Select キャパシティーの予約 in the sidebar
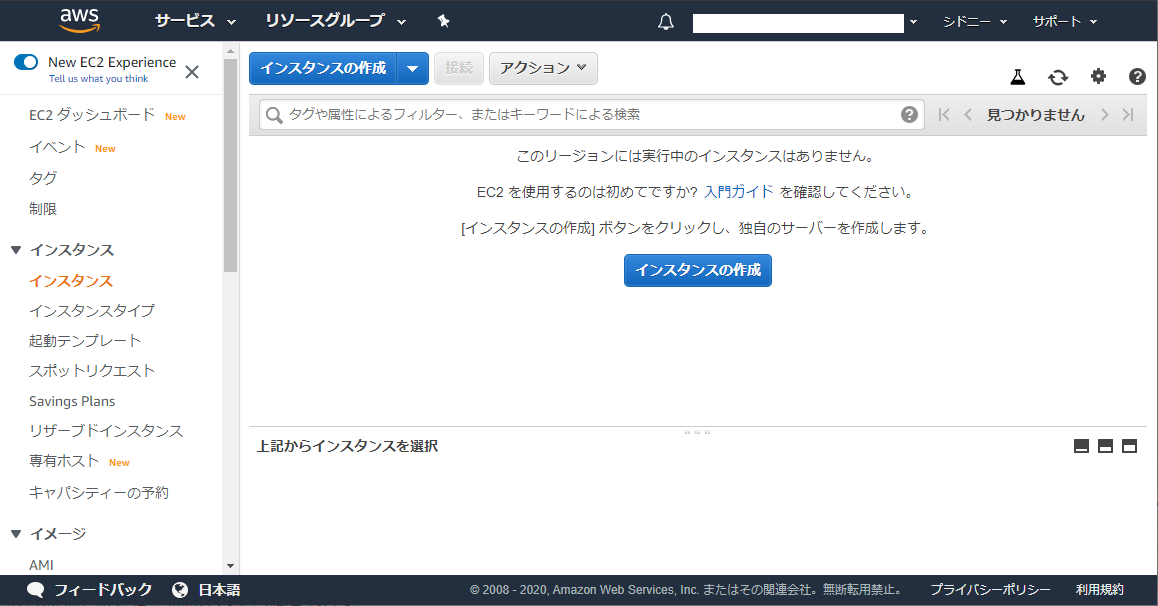 (x=99, y=492)
